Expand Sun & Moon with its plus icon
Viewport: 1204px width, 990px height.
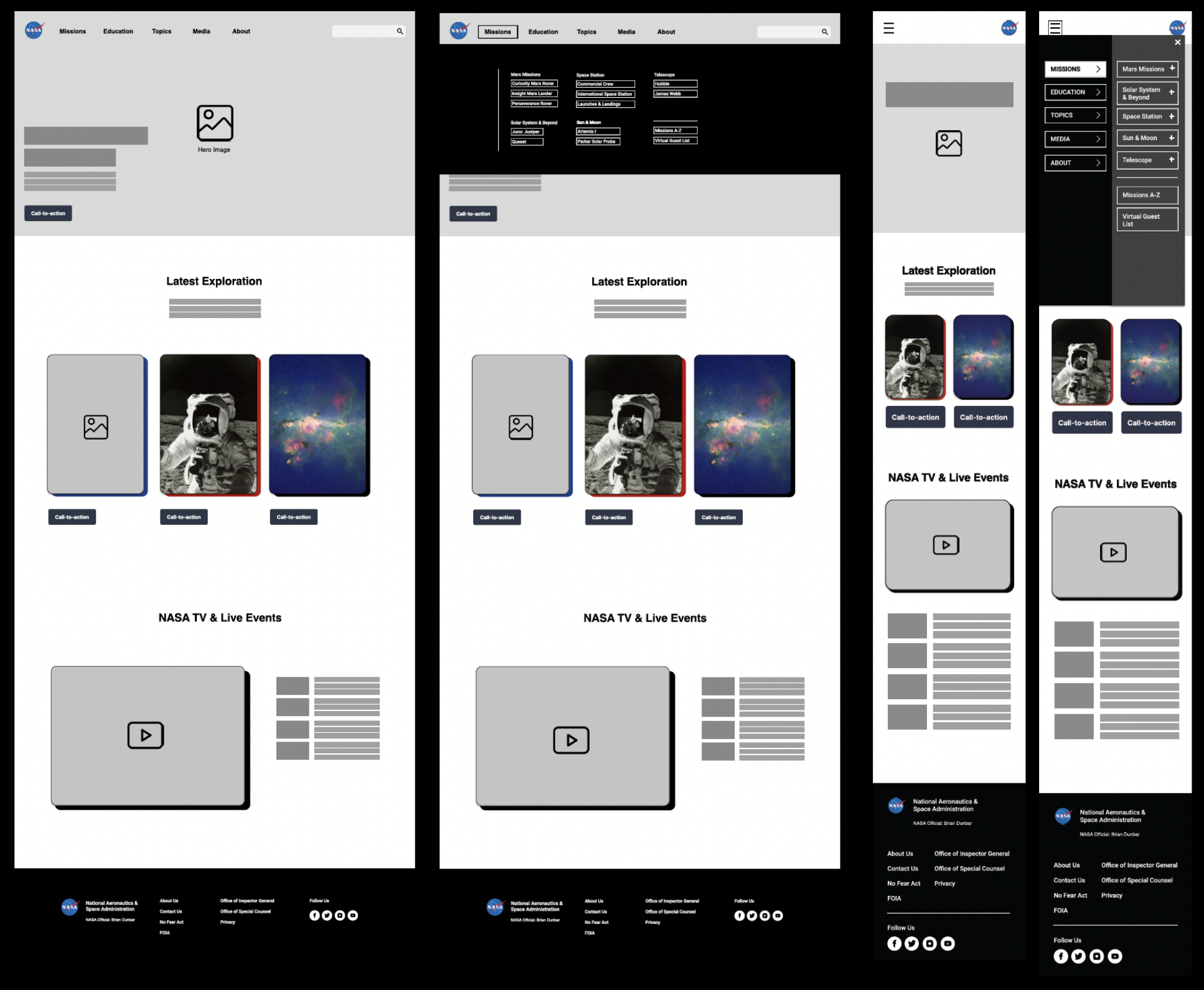pyautogui.click(x=1172, y=138)
